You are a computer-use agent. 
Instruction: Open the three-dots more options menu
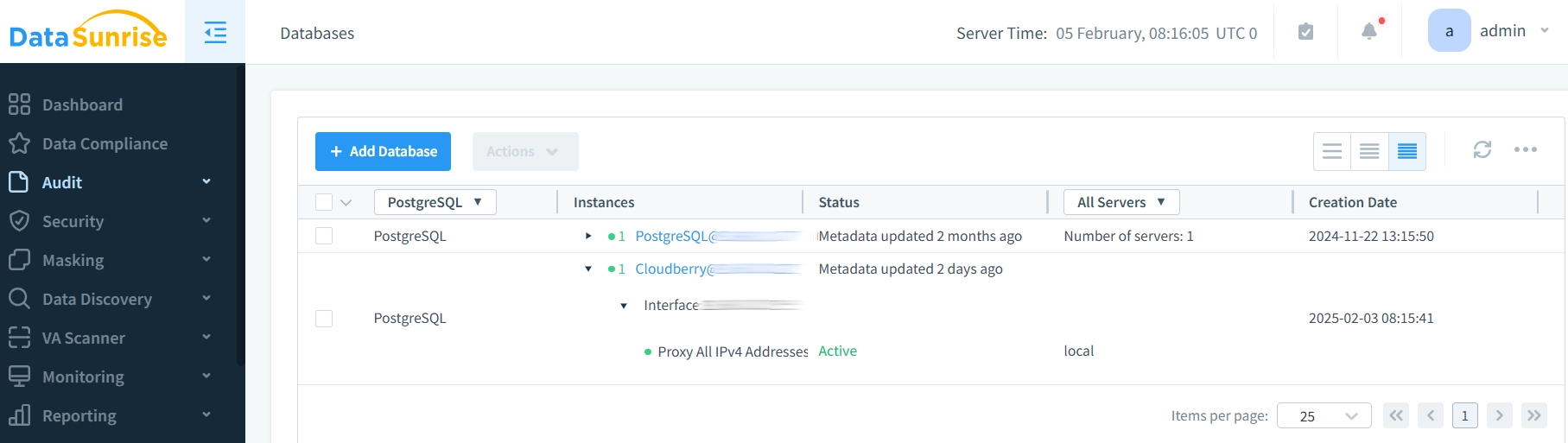(1525, 150)
